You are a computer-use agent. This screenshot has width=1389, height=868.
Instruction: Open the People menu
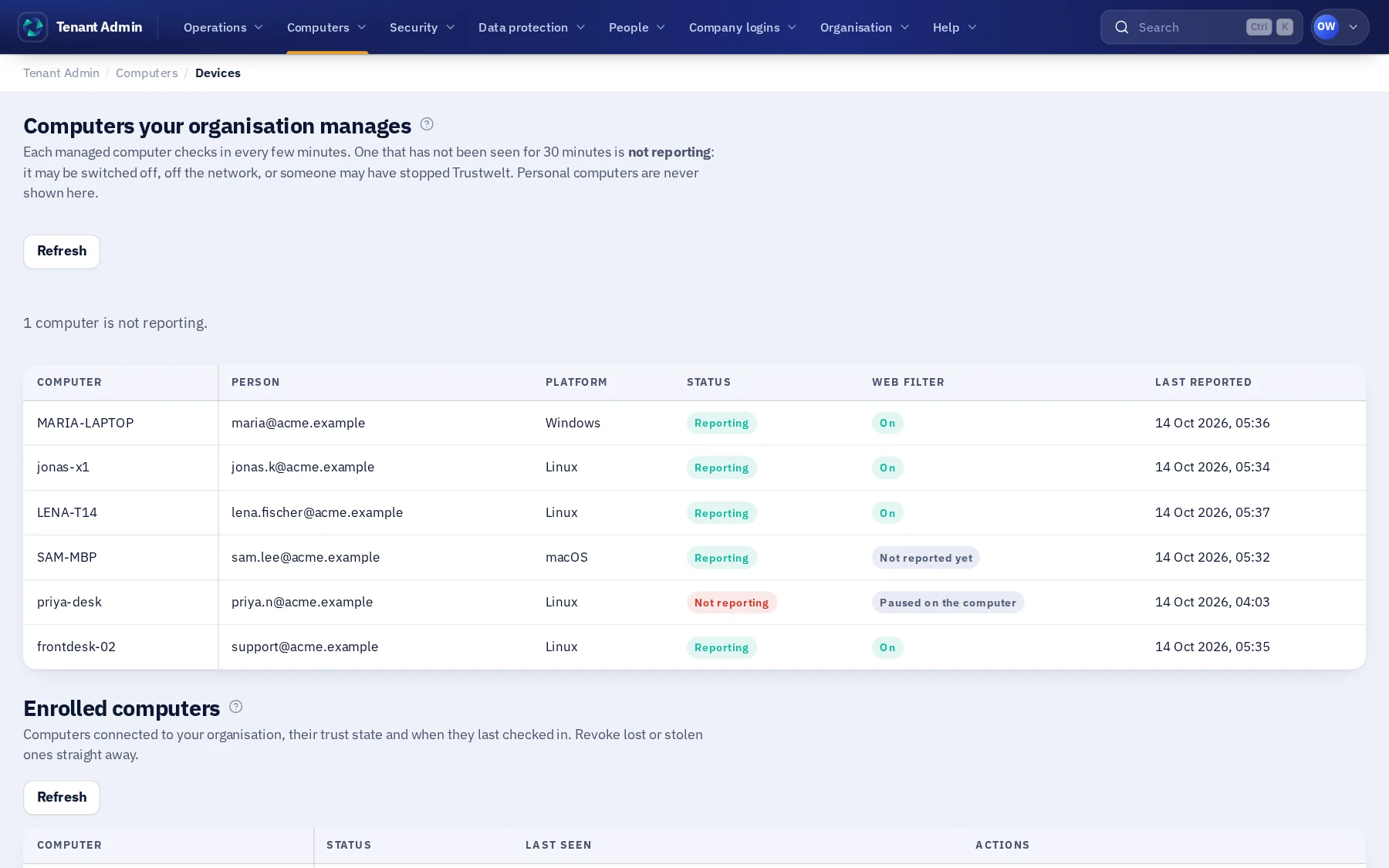click(637, 27)
